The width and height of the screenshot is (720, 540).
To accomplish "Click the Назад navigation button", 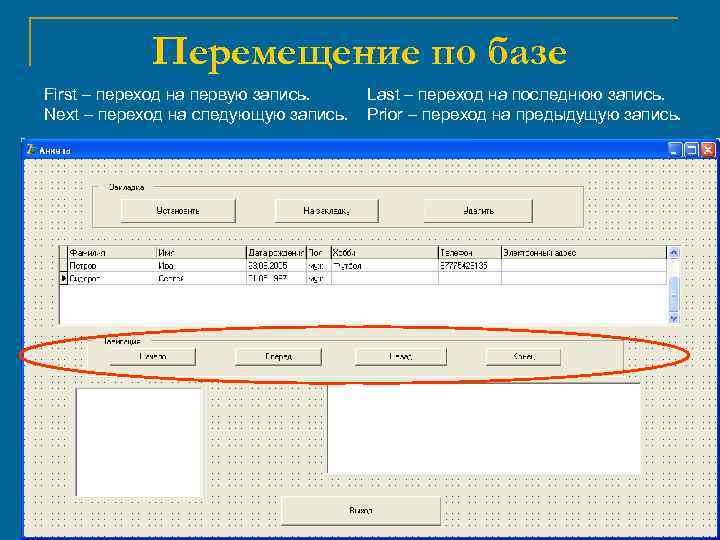I will [400, 357].
